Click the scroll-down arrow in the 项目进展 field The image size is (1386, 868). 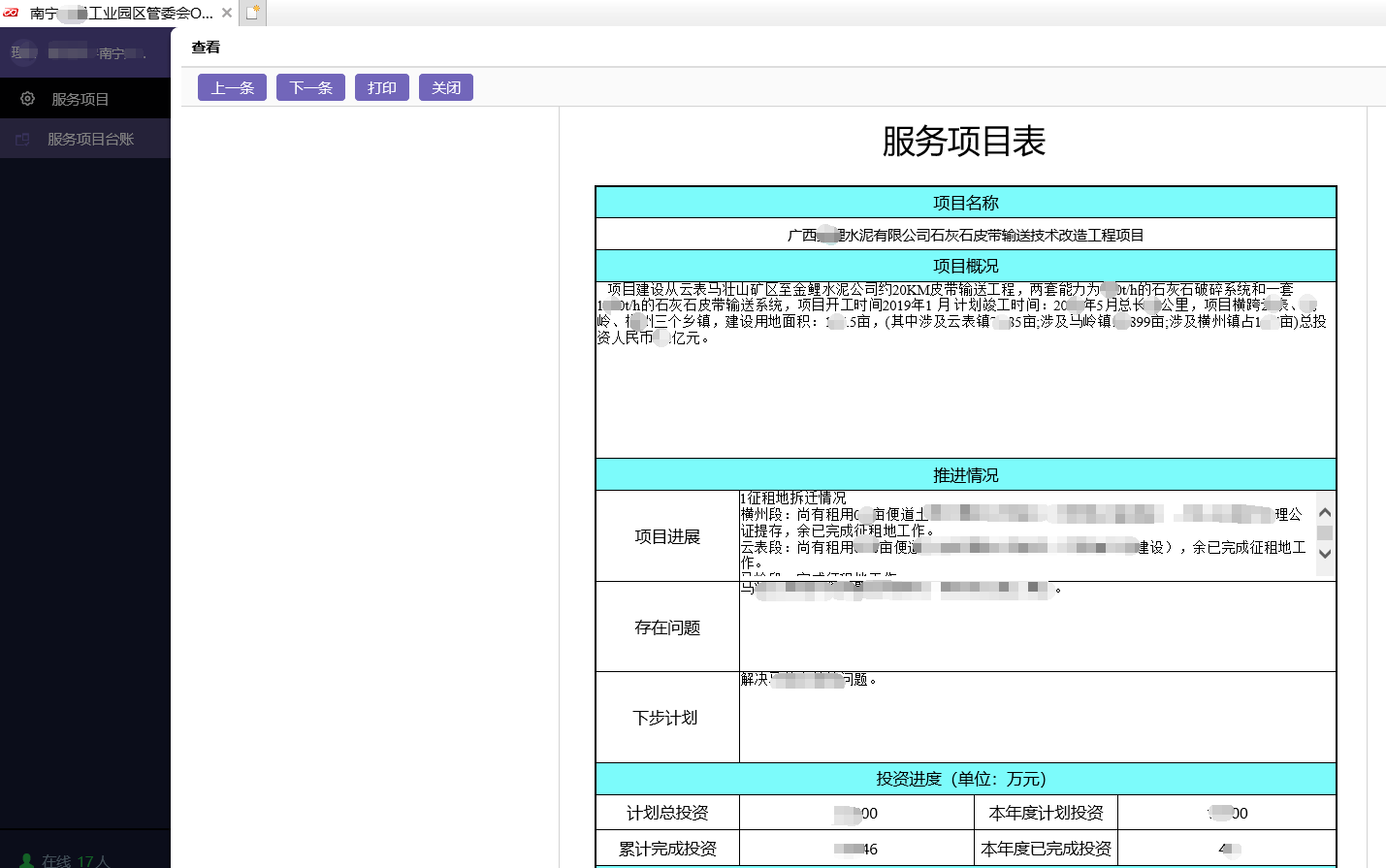point(1325,553)
